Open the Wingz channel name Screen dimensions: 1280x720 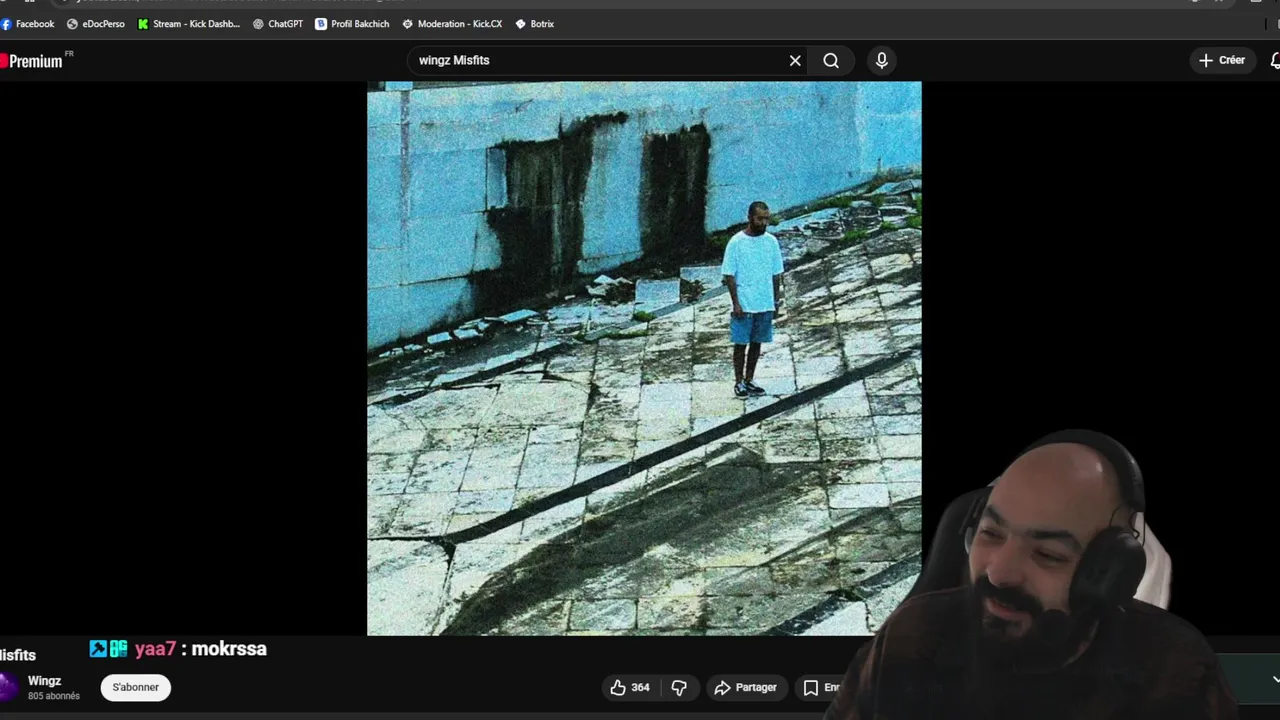[x=44, y=681]
